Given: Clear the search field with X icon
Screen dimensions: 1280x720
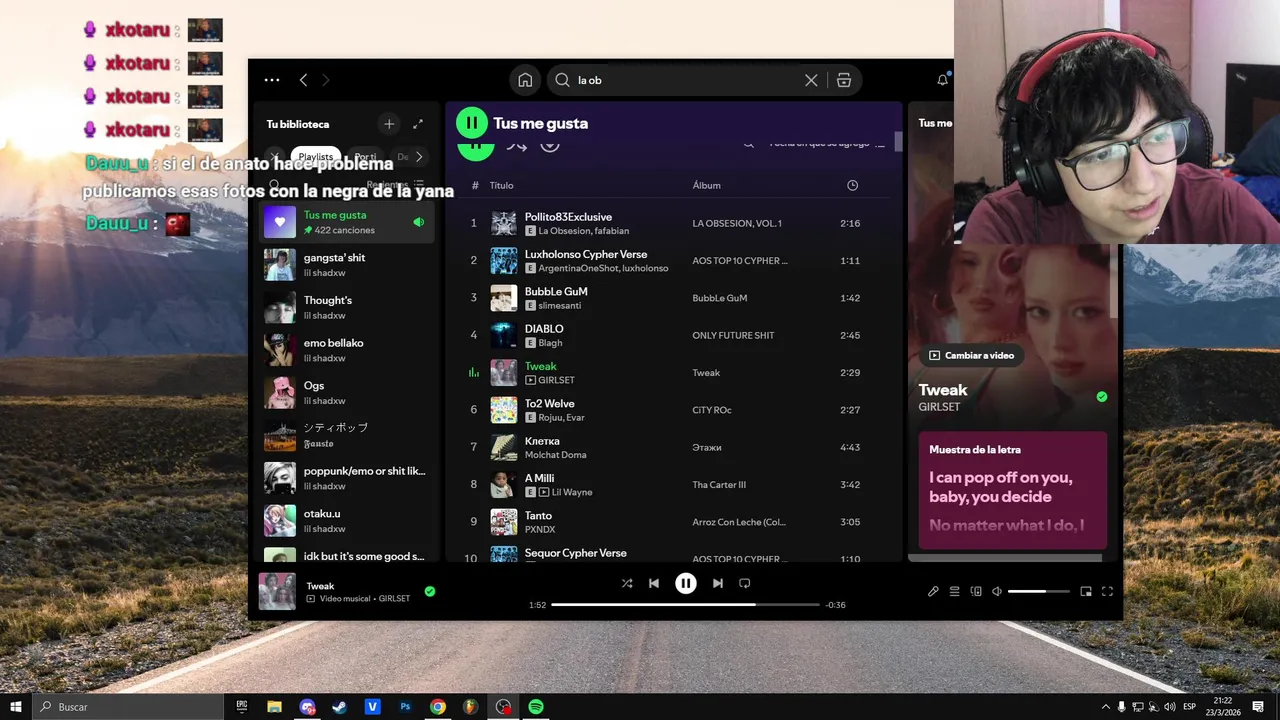Looking at the screenshot, I should point(811,80).
